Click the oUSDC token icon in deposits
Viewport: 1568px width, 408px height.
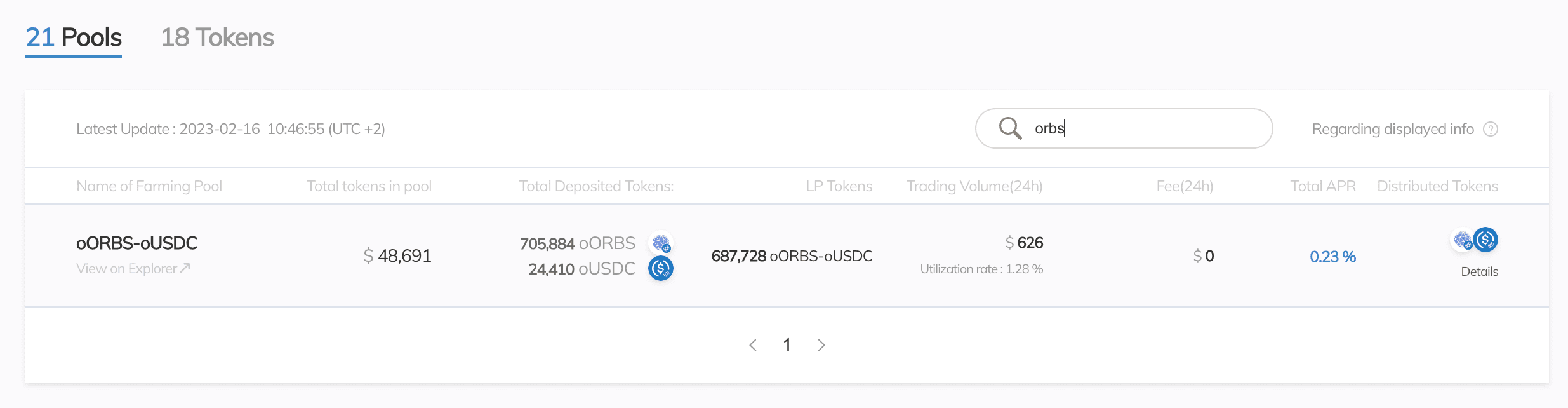[x=661, y=268]
